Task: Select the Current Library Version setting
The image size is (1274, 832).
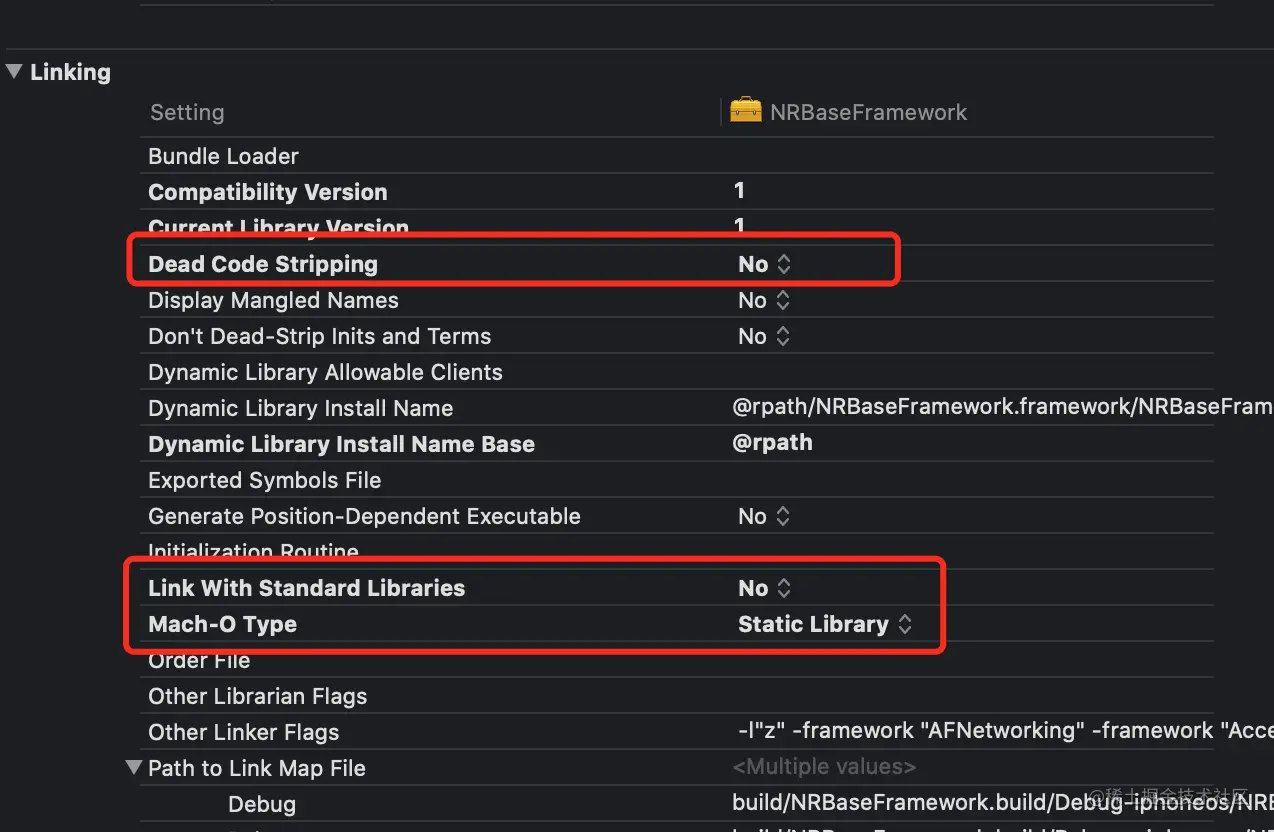Action: (278, 228)
